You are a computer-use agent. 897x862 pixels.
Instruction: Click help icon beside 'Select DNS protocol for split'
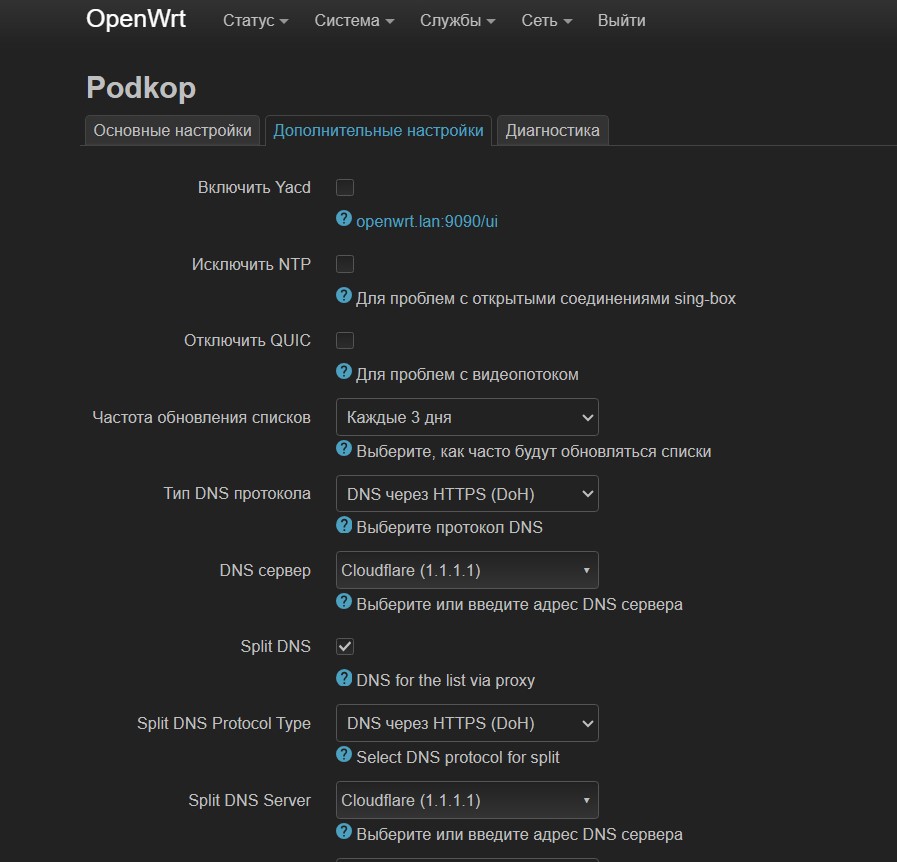coord(344,755)
